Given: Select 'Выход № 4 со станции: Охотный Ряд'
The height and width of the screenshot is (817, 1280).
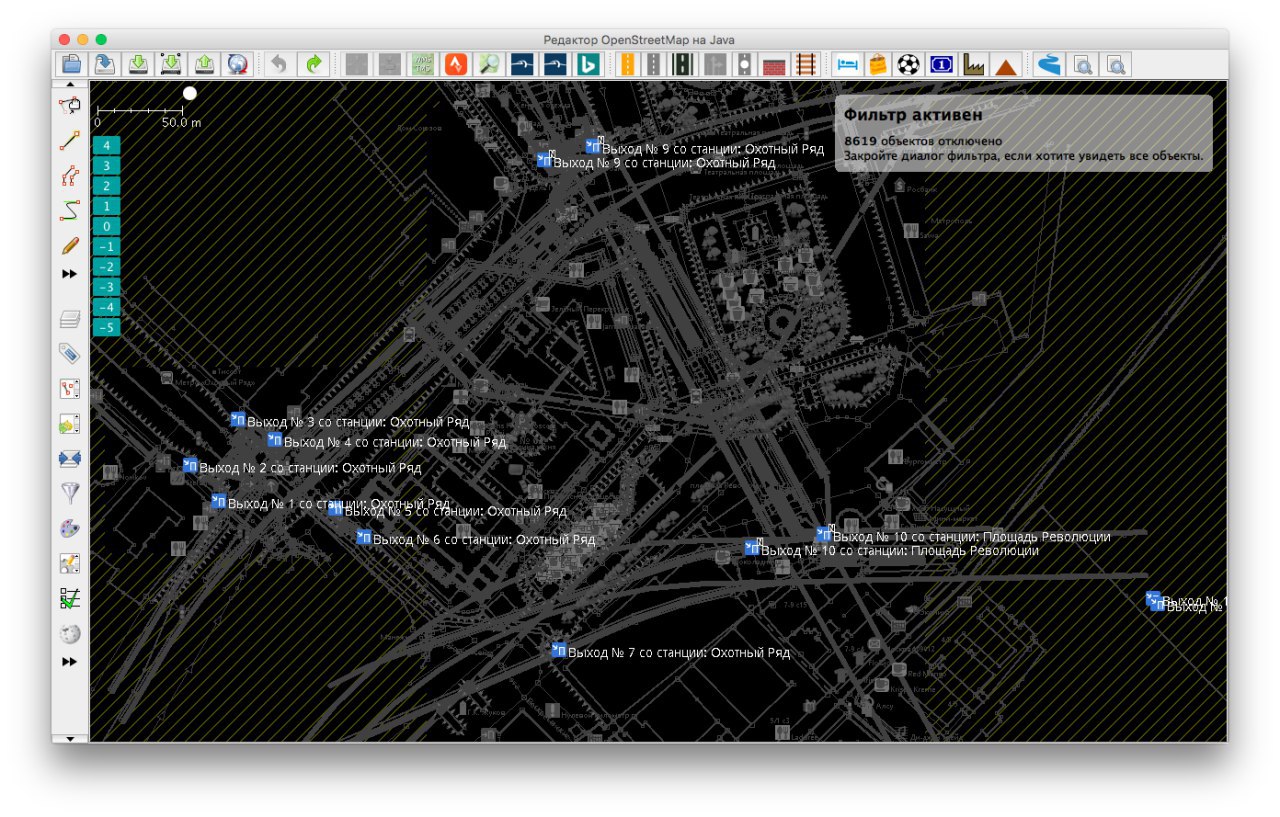Looking at the screenshot, I should 395,442.
